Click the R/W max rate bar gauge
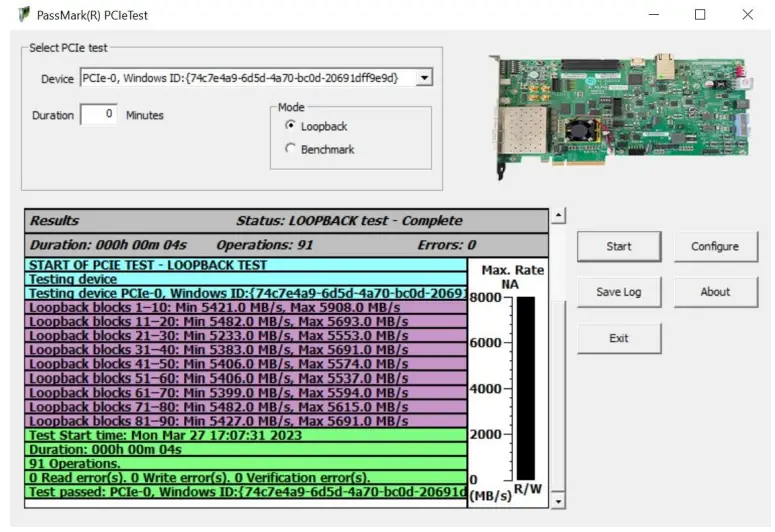 click(x=526, y=388)
